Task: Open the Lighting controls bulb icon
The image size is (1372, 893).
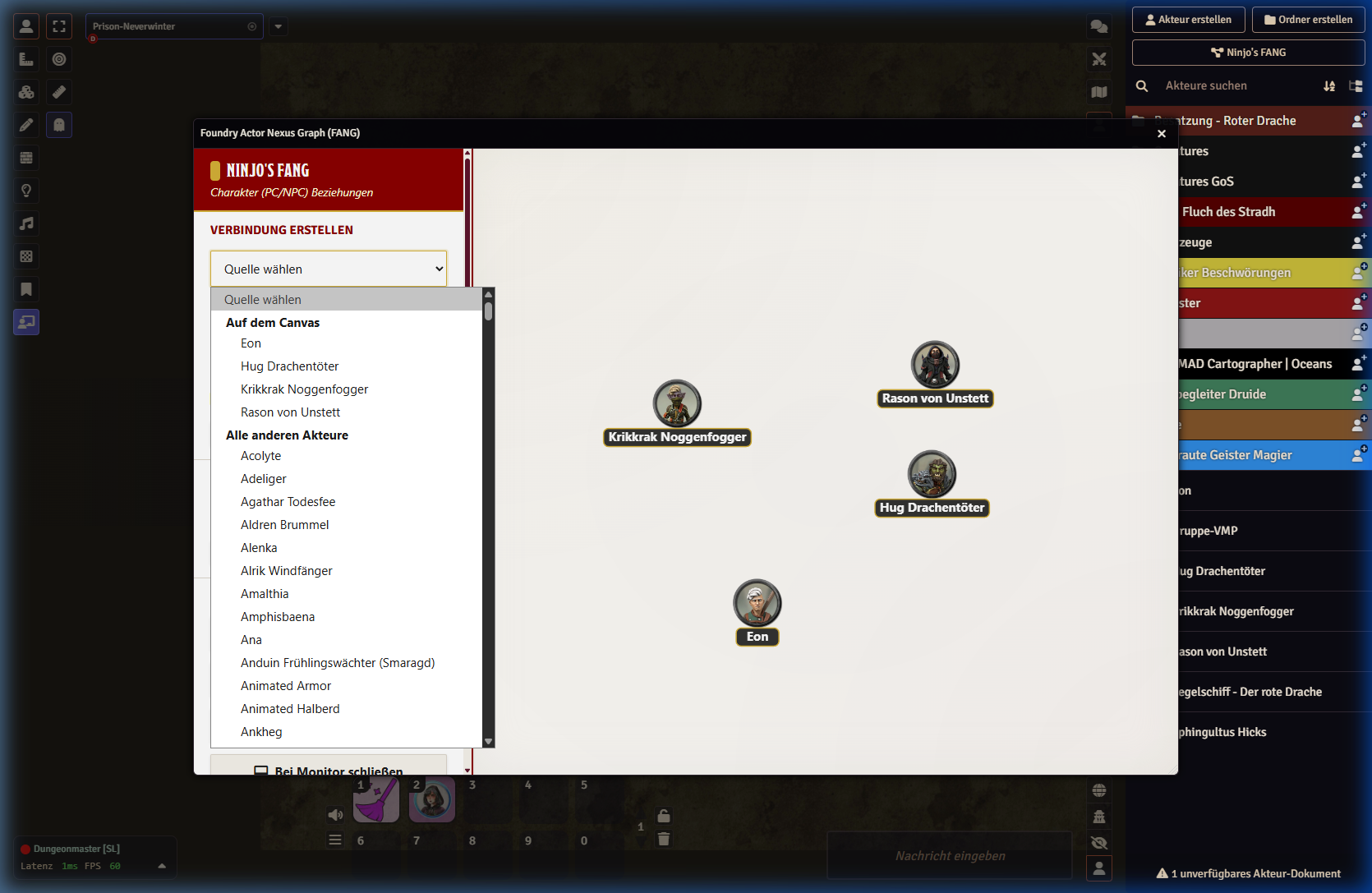Action: point(26,191)
